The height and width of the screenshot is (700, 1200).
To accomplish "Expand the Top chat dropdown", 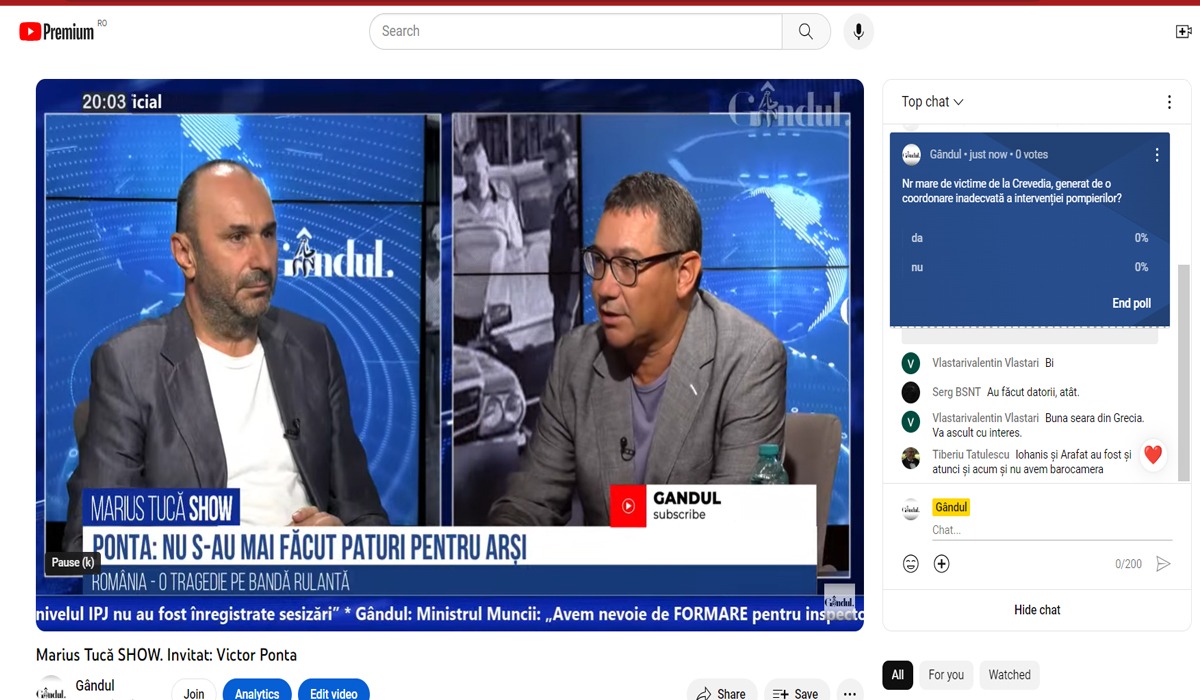I will (x=932, y=102).
